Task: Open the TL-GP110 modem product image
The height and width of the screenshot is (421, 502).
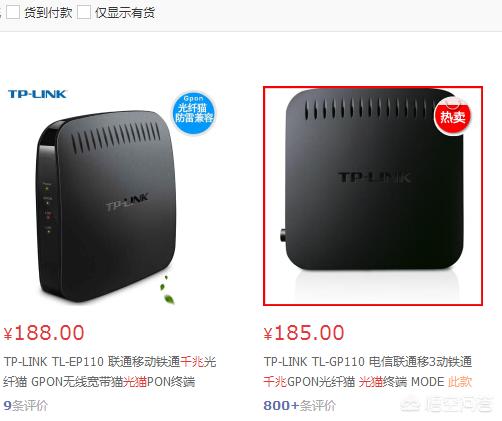Action: [x=373, y=196]
